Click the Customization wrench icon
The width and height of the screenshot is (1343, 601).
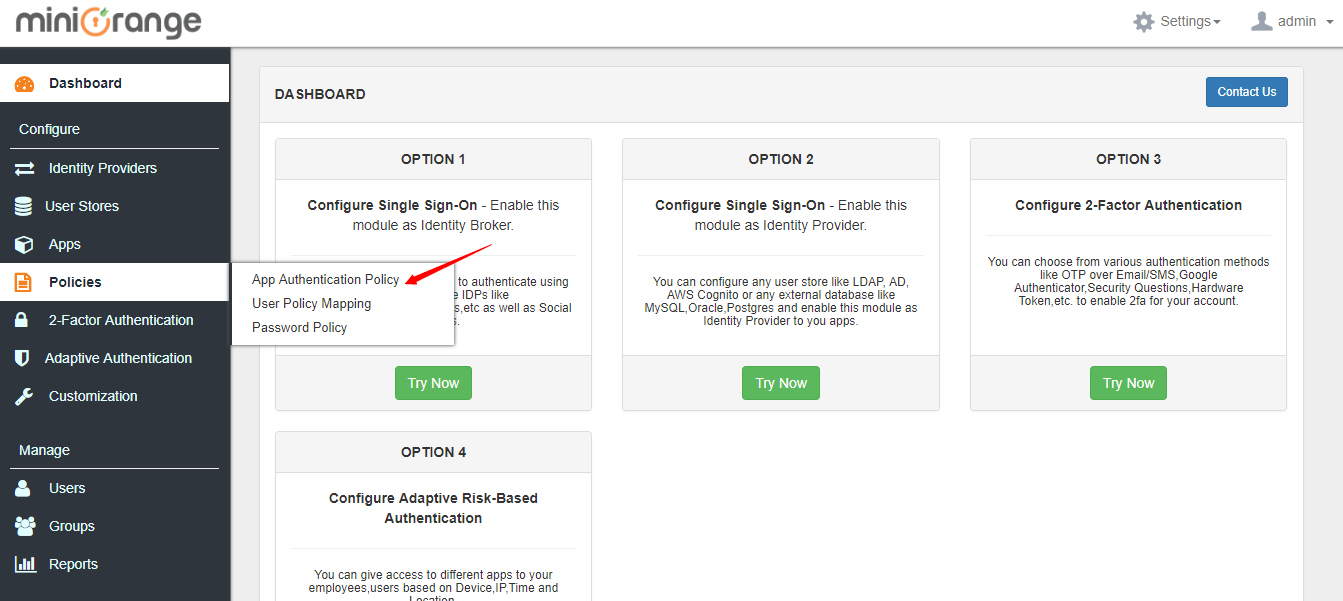click(24, 397)
